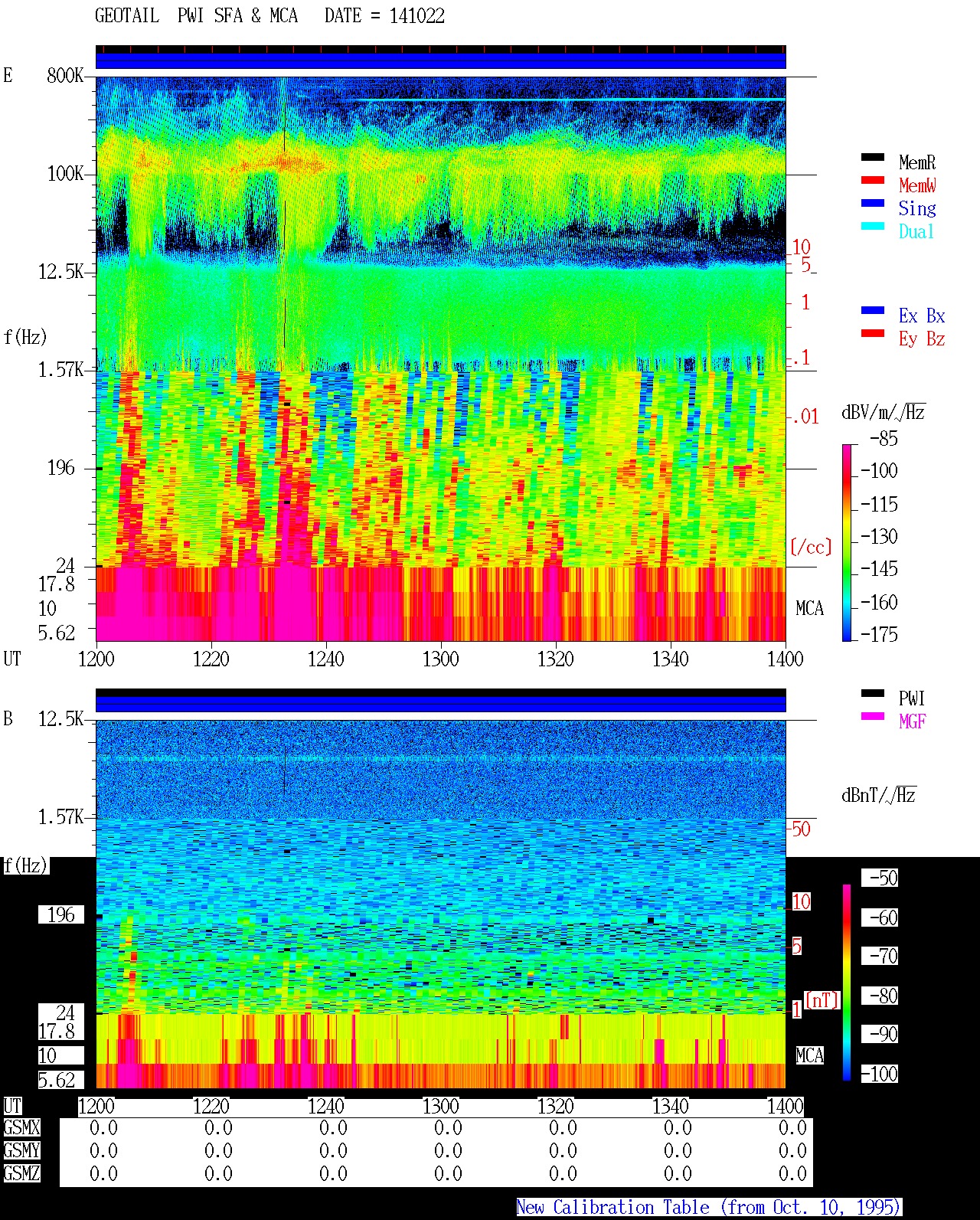Click the black MemR legend swatch

[x=872, y=157]
